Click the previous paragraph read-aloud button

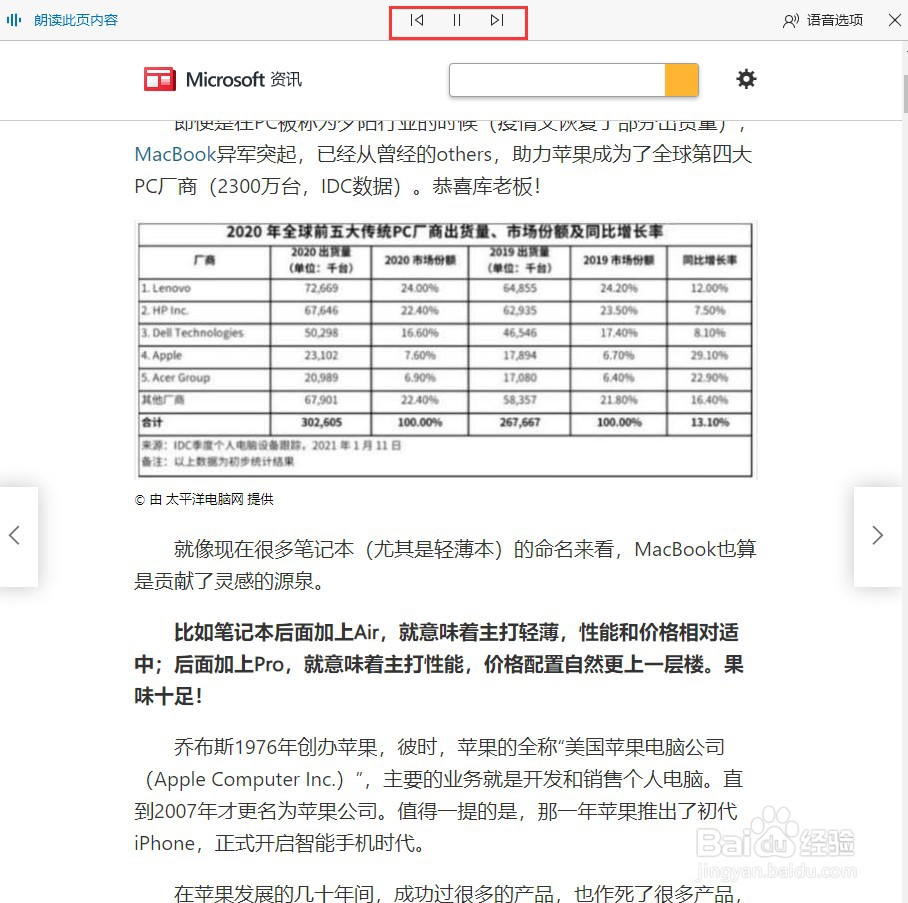tap(417, 20)
